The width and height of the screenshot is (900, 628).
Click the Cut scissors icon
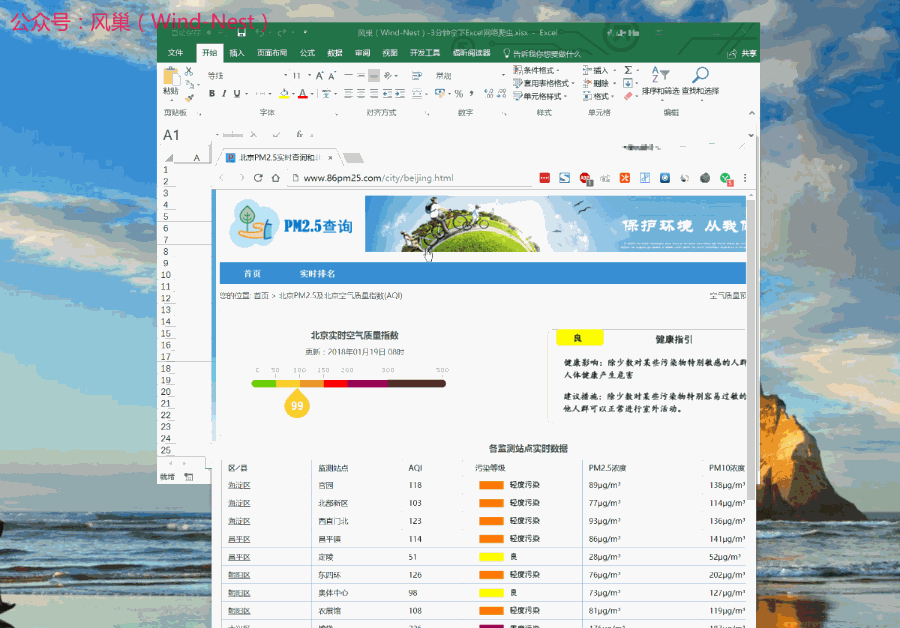pyautogui.click(x=189, y=72)
